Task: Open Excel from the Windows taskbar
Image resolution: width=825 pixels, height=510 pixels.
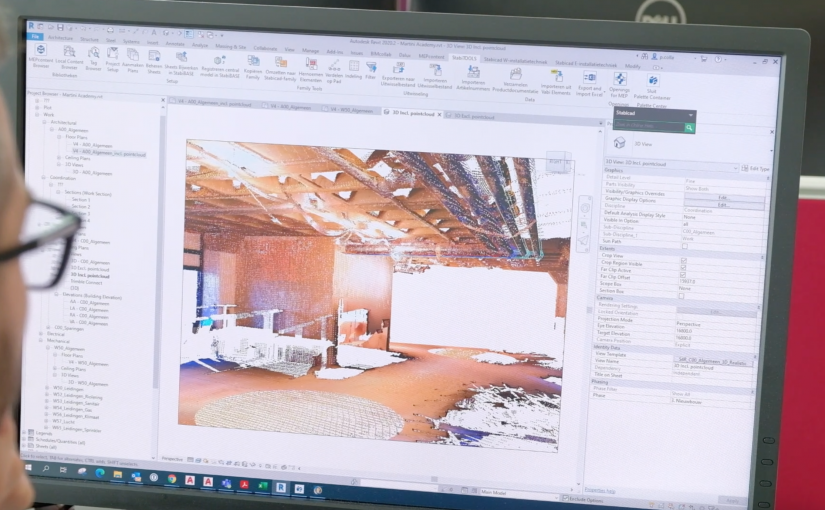Action: pos(262,485)
